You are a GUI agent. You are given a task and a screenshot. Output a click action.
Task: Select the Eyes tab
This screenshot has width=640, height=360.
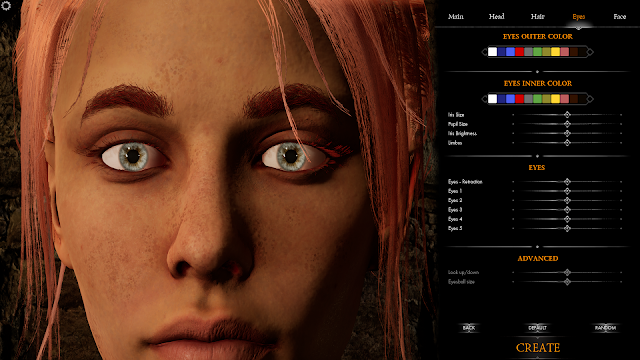tap(579, 16)
